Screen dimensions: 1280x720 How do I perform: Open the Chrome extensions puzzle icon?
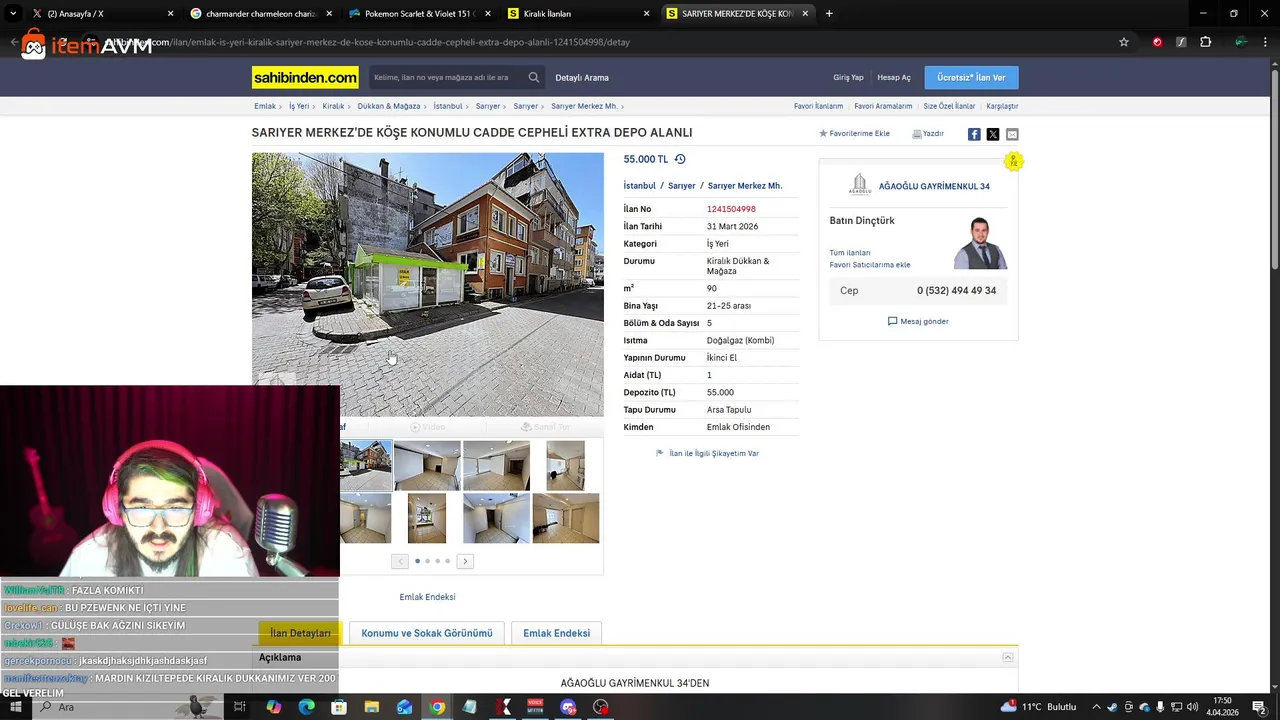tap(1206, 42)
